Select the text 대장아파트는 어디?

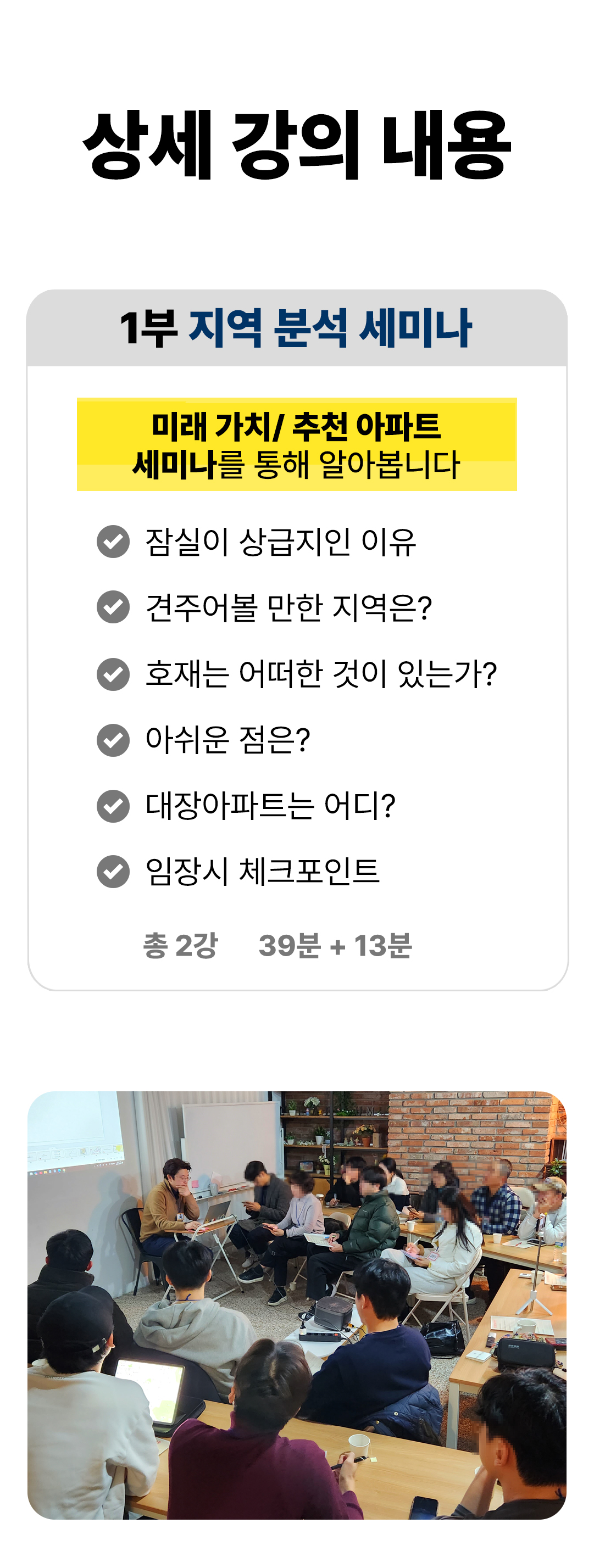(x=270, y=806)
